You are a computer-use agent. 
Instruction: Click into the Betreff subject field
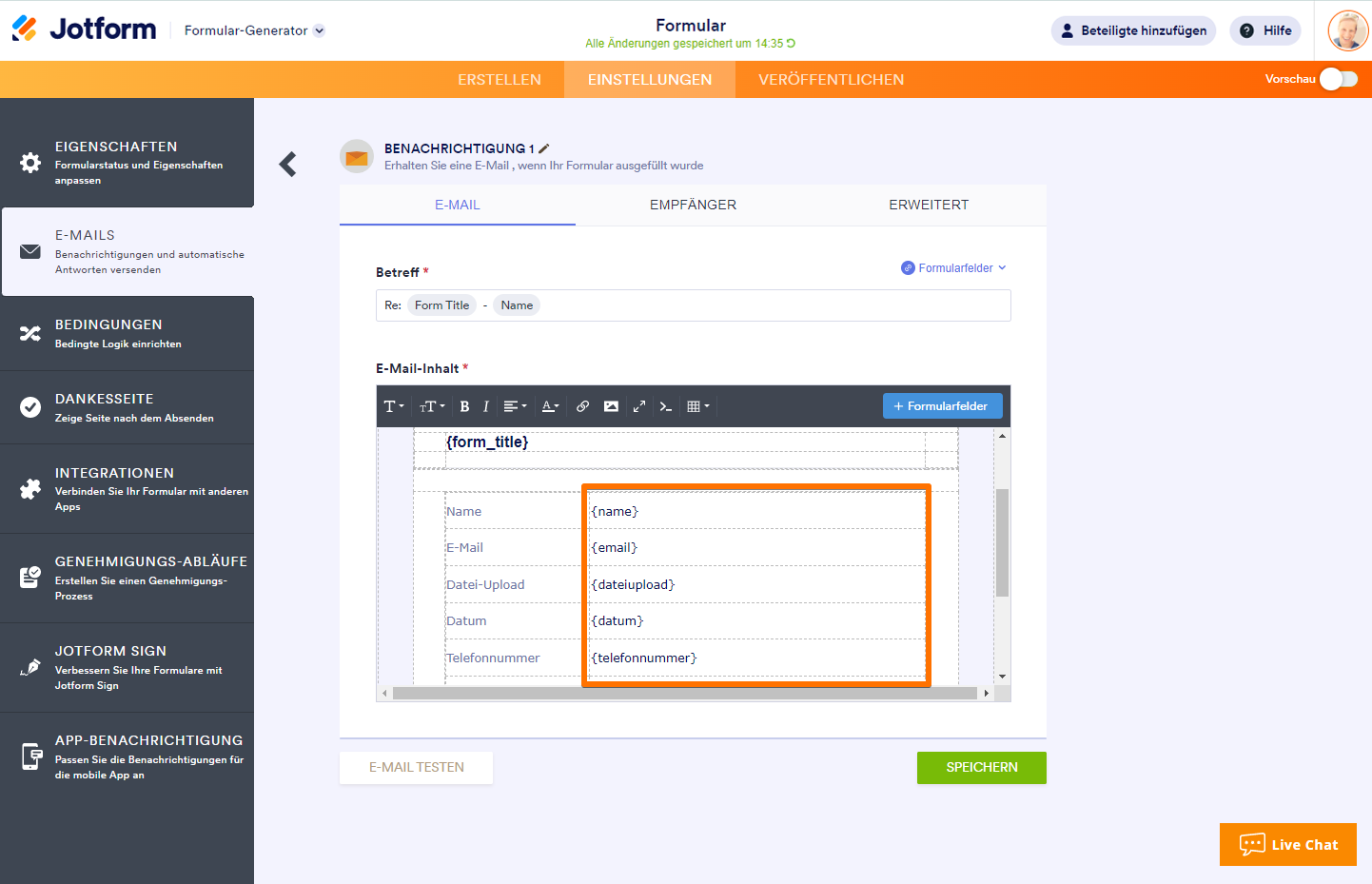[694, 305]
